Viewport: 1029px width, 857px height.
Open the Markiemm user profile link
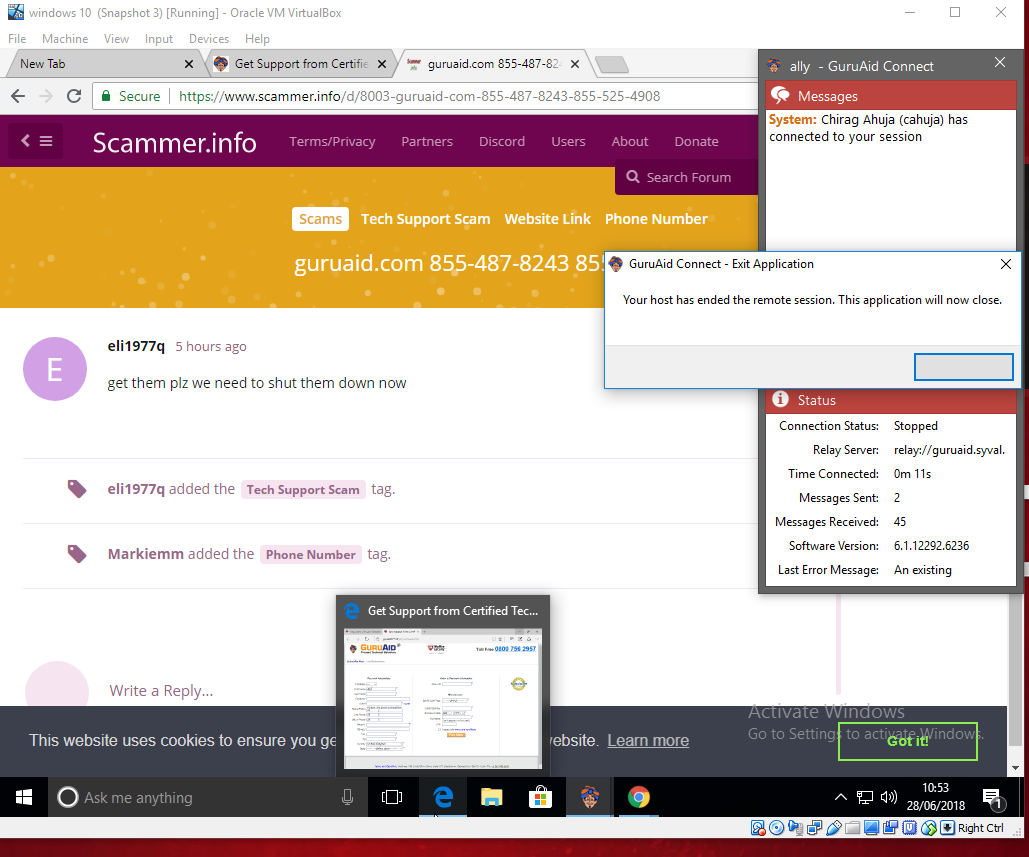tap(146, 554)
